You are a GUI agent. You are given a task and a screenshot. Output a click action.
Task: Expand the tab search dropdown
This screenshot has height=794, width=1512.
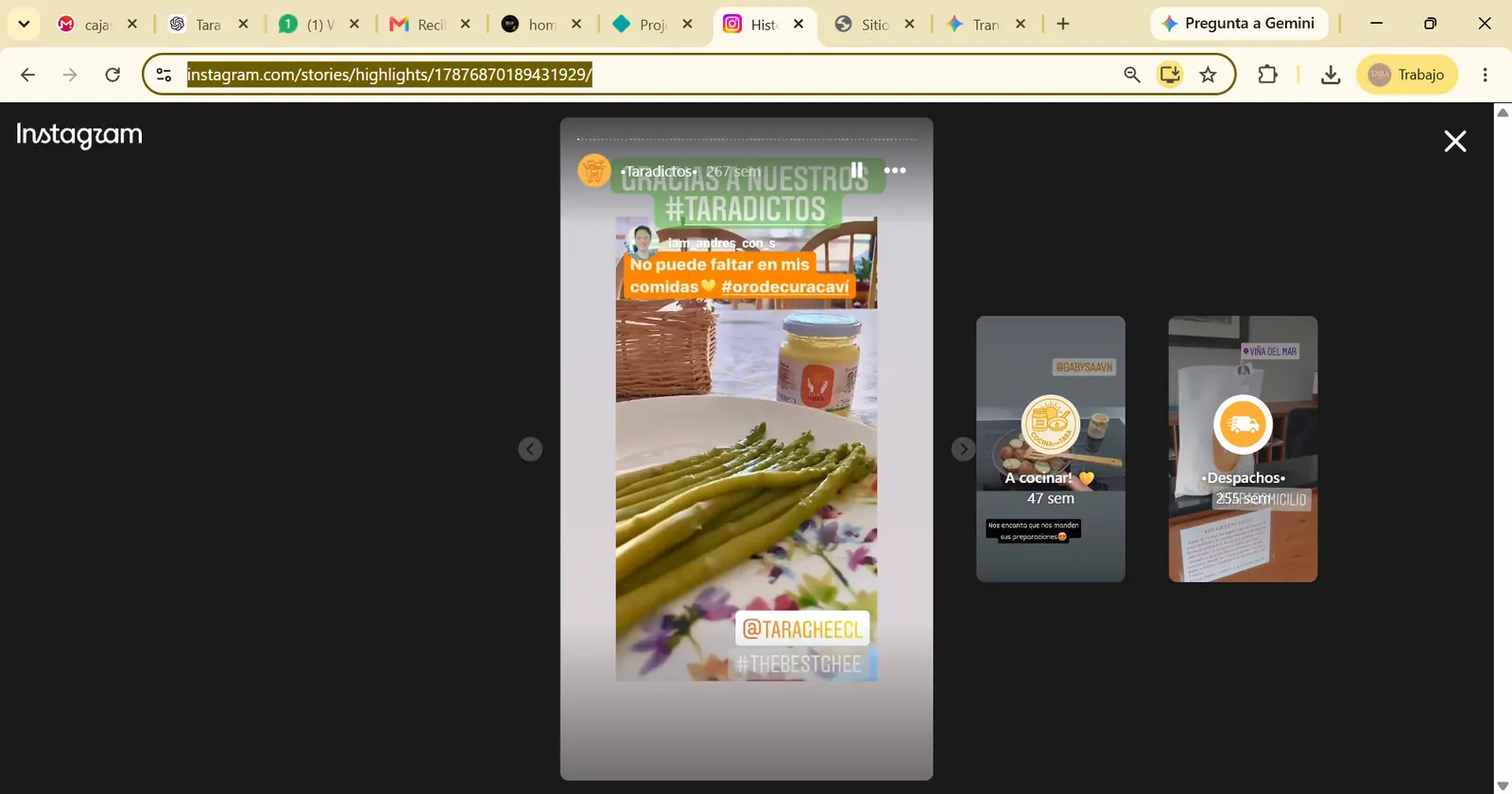(x=24, y=24)
